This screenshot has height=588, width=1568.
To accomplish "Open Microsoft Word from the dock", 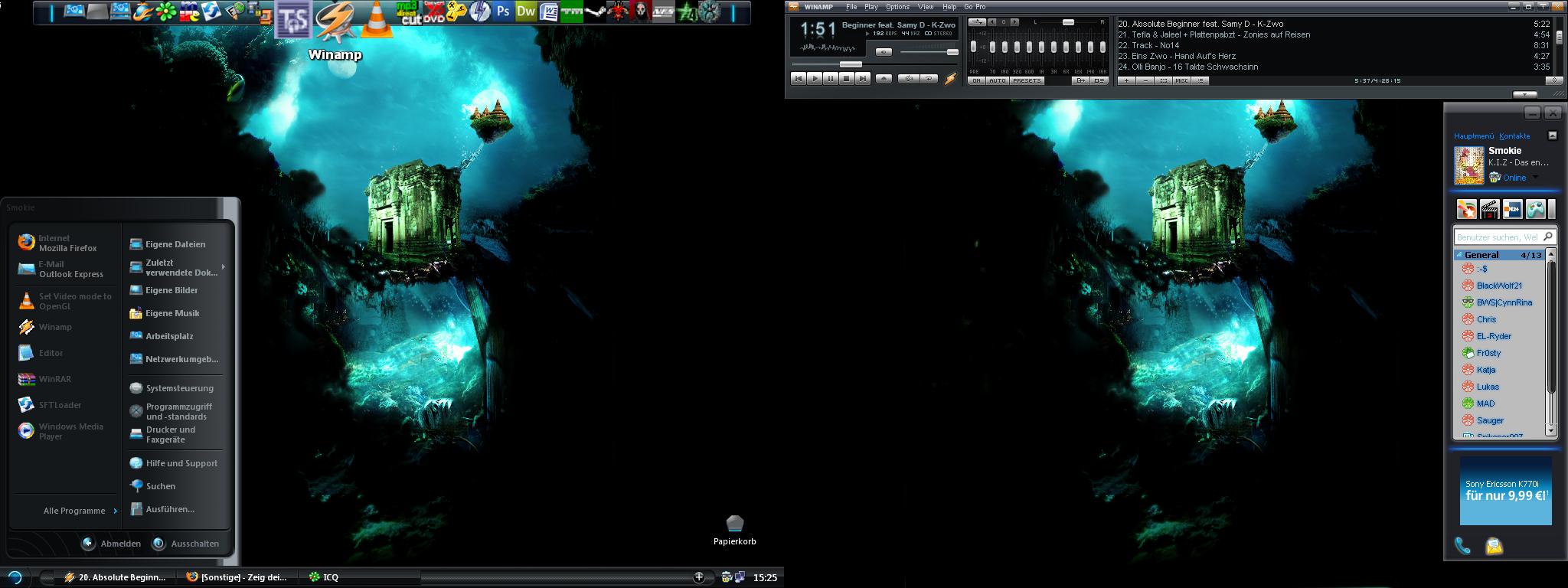I will (549, 11).
